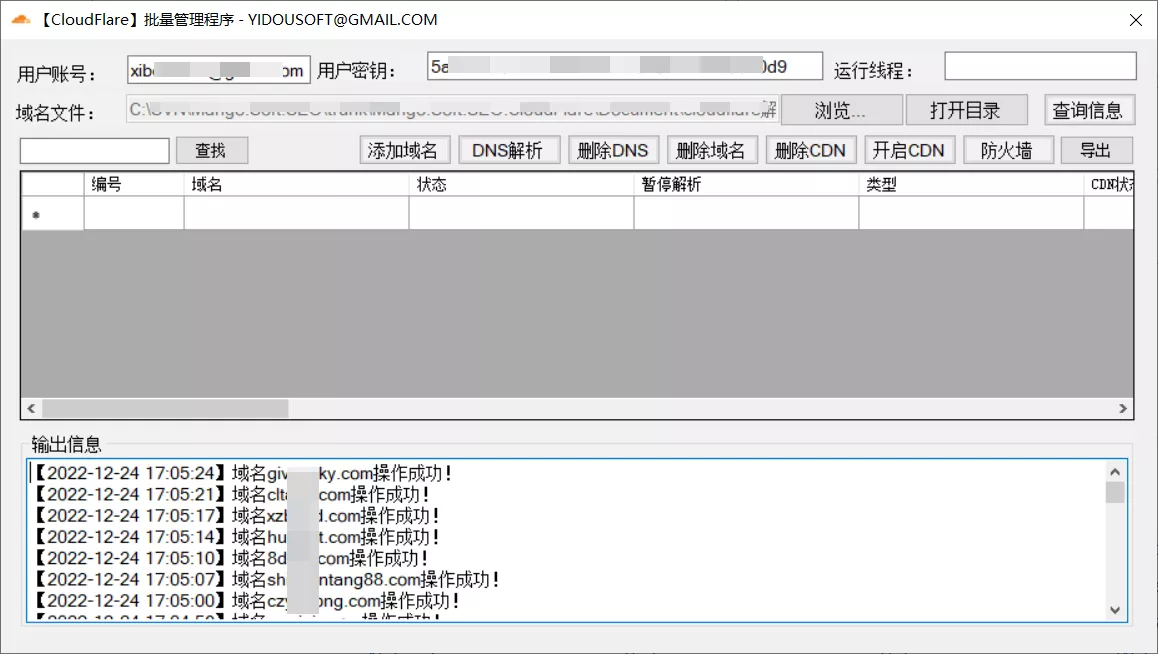1158x654 pixels.
Task: Click the 查询信息 button
Action: [x=1088, y=110]
